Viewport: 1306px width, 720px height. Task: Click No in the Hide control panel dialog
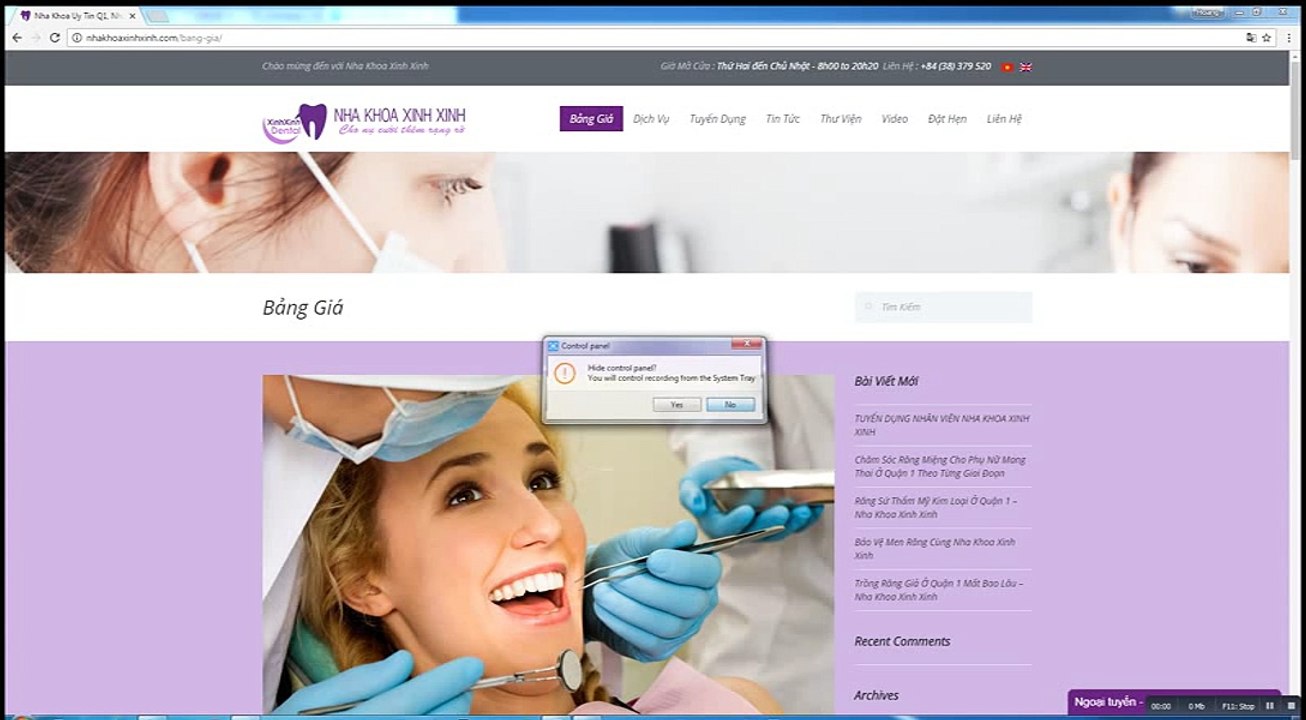click(x=730, y=405)
